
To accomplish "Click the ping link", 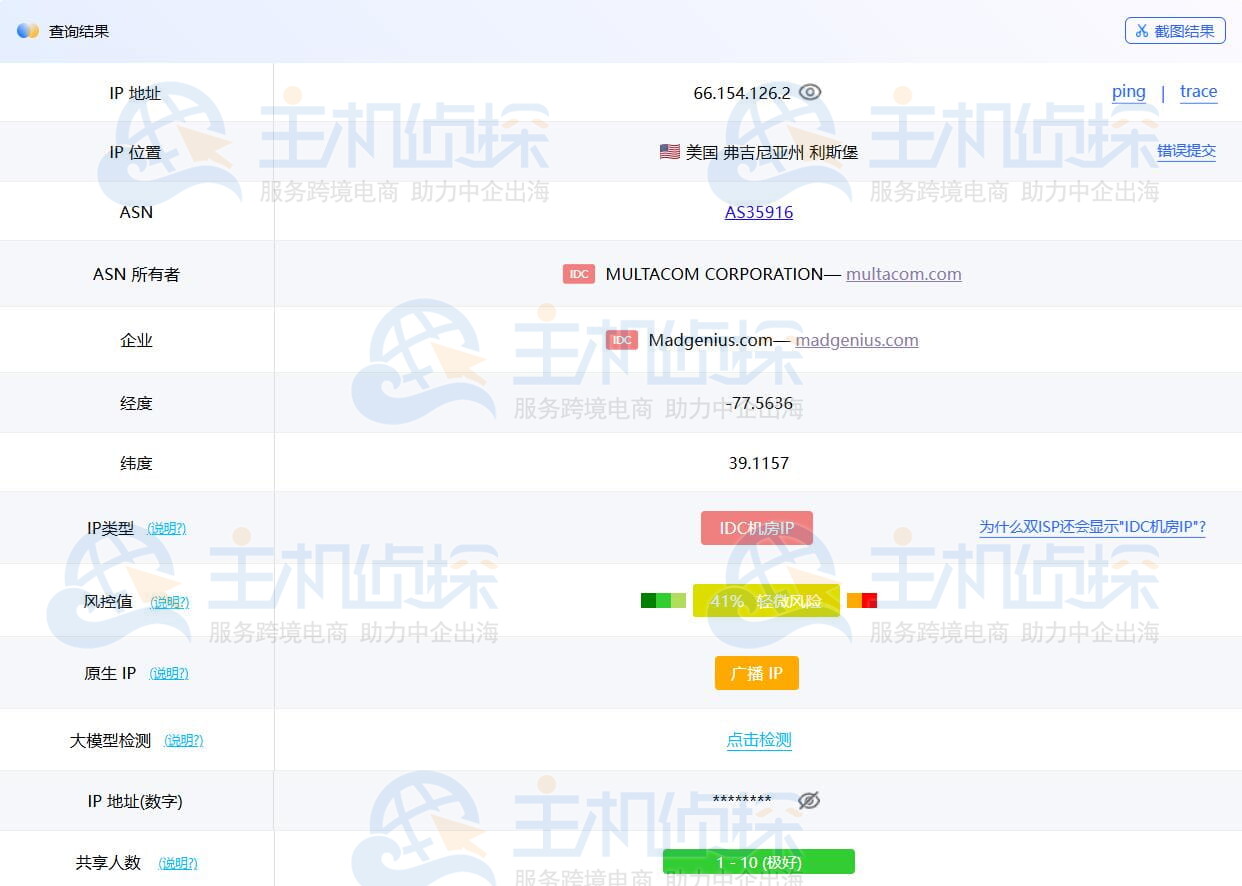I will (1128, 92).
